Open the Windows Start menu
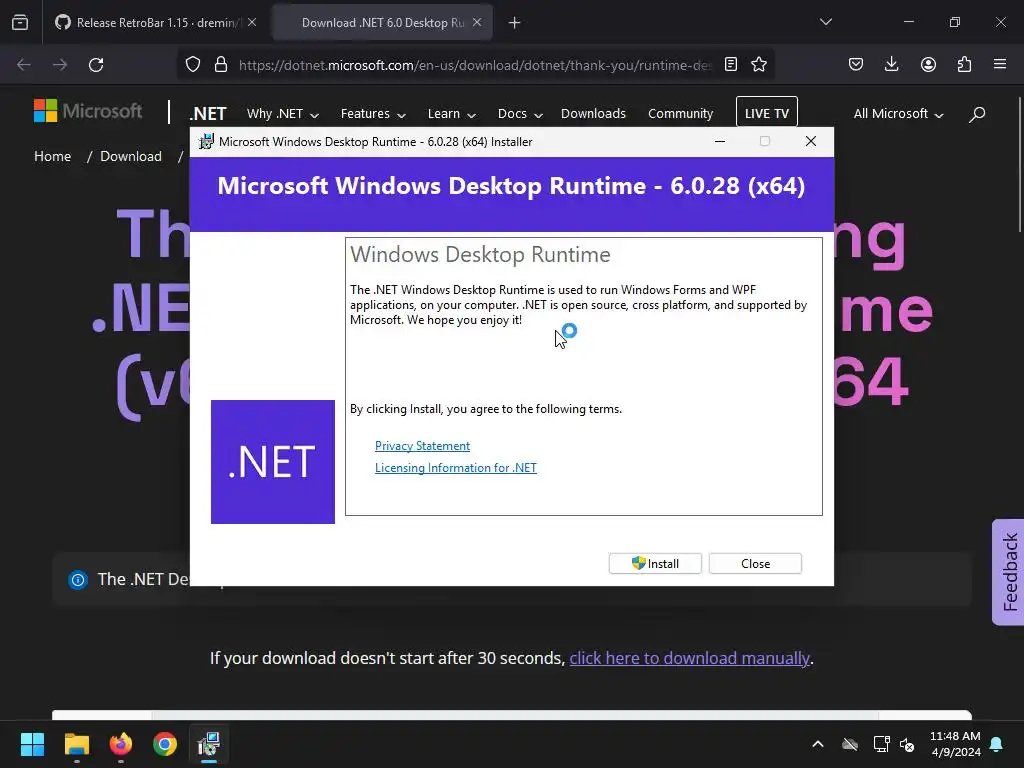Viewport: 1024px width, 768px height. tap(32, 744)
